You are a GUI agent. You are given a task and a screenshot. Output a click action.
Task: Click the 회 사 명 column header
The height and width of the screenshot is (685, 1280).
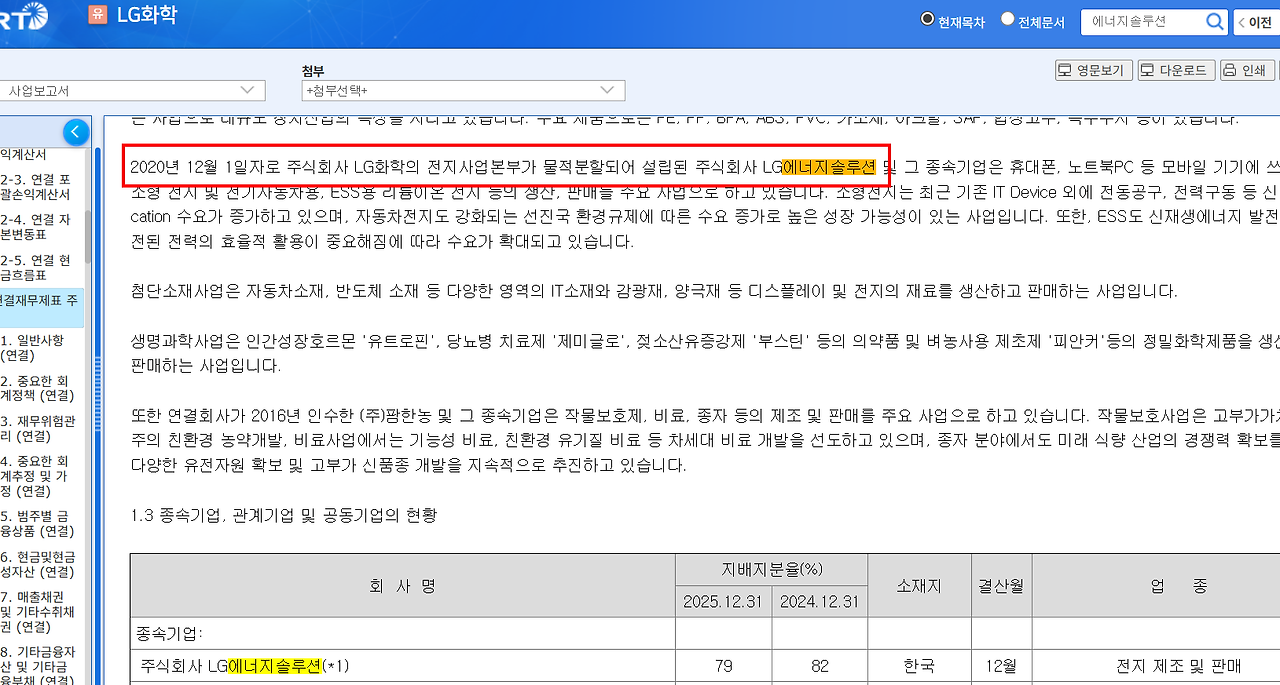(402, 586)
